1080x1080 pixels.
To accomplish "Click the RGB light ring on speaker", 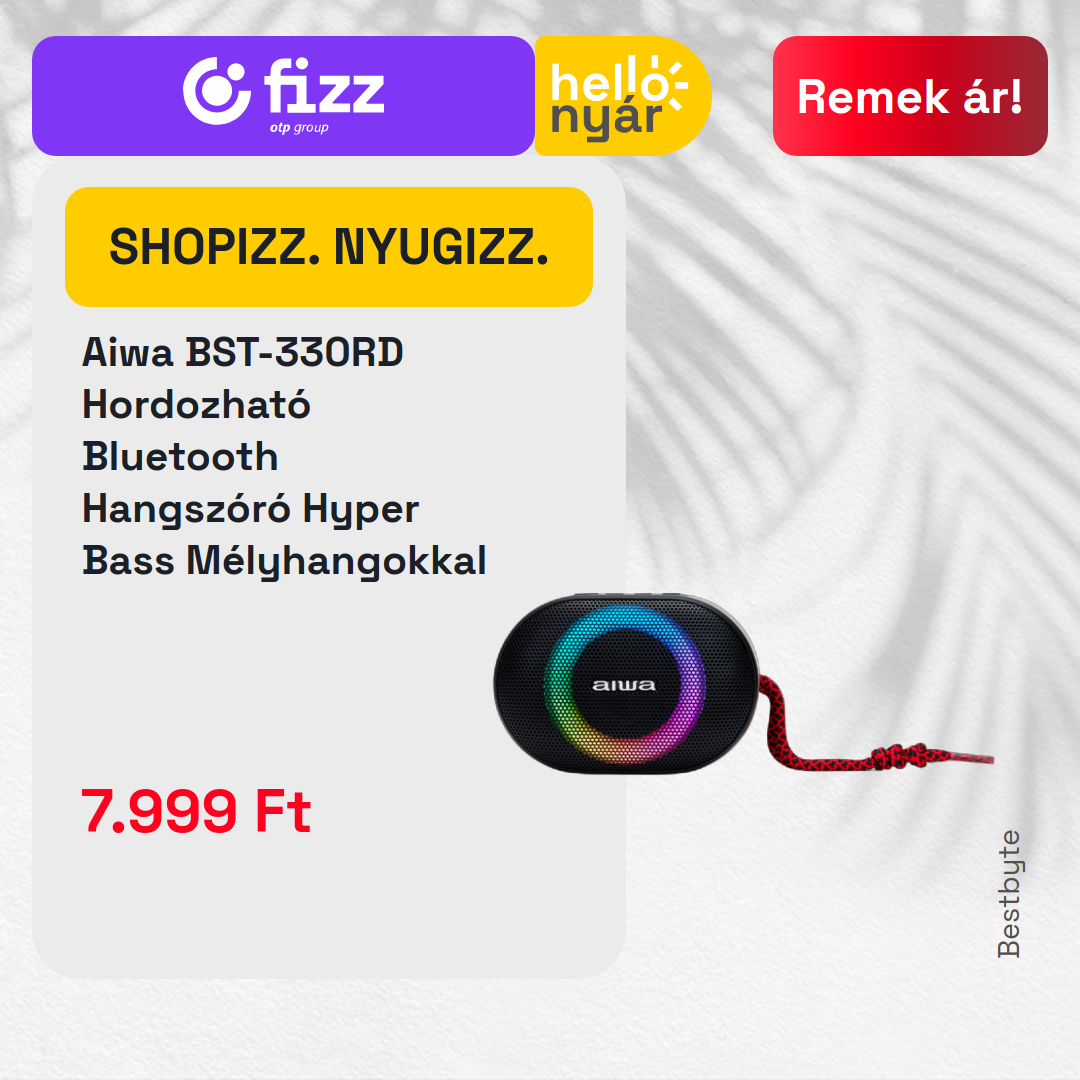I will click(x=625, y=684).
